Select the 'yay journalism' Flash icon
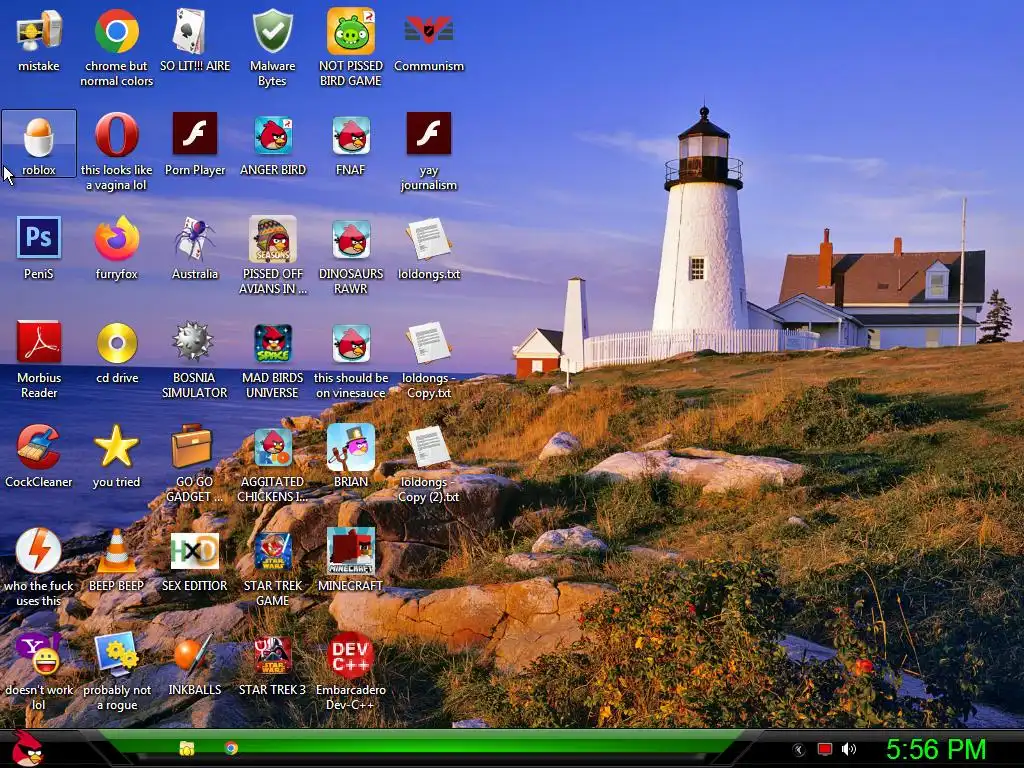 coord(428,133)
